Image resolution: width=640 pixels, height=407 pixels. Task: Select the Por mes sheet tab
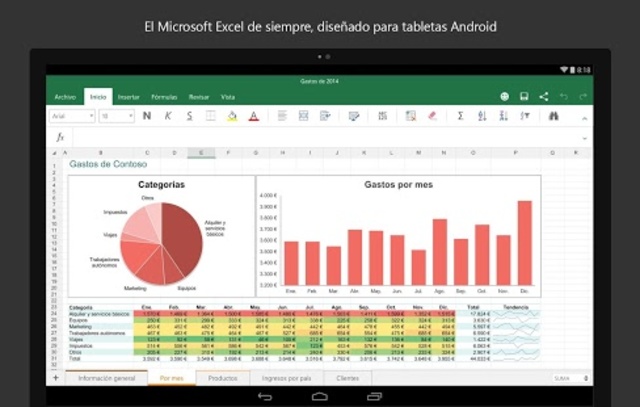(x=171, y=378)
